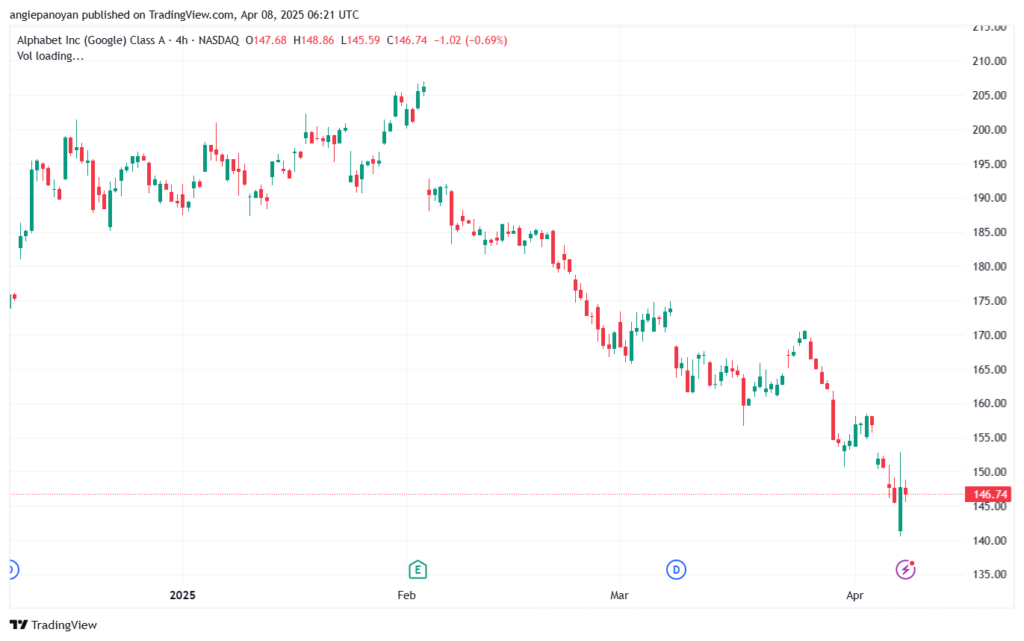
Task: Click the 'angiepanoyan published on TradingView.com' caption
Action: (121, 14)
